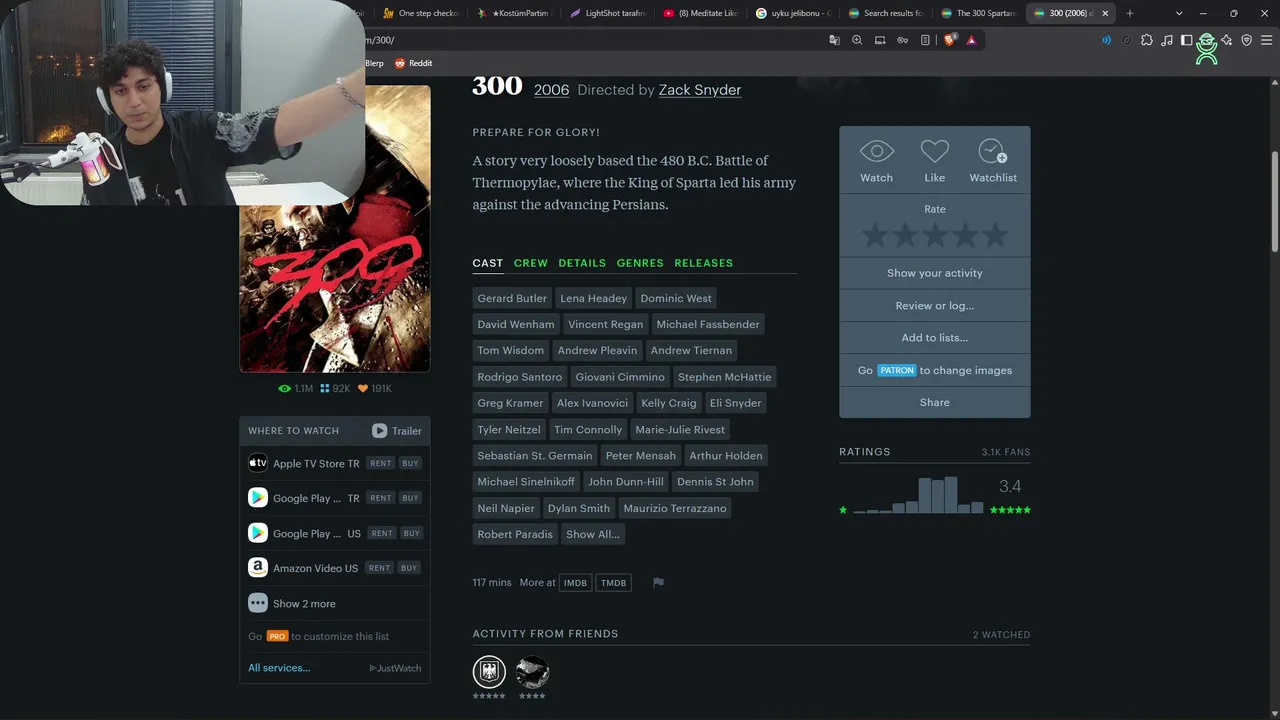Open the Reddit bookmark
The width and height of the screenshot is (1280, 720).
pos(413,63)
